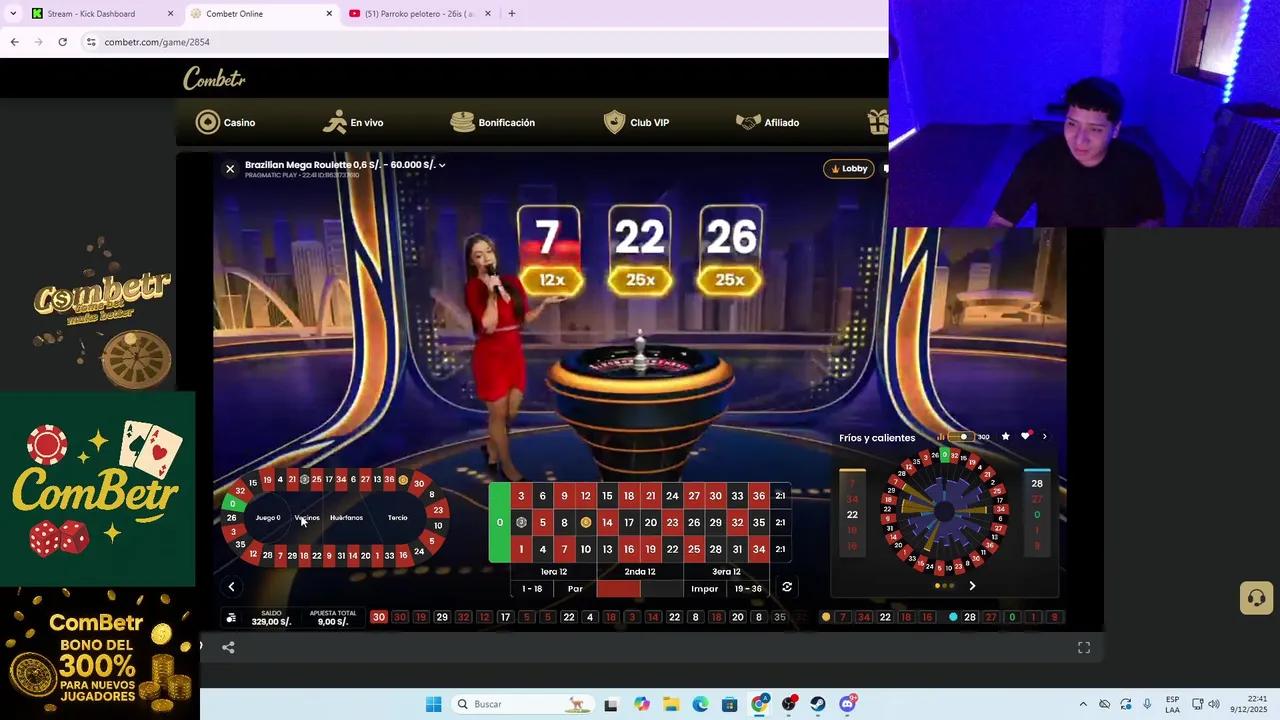Expand the Brazilian Mega Roulette title dropdown
The height and width of the screenshot is (720, 1280).
tap(441, 165)
